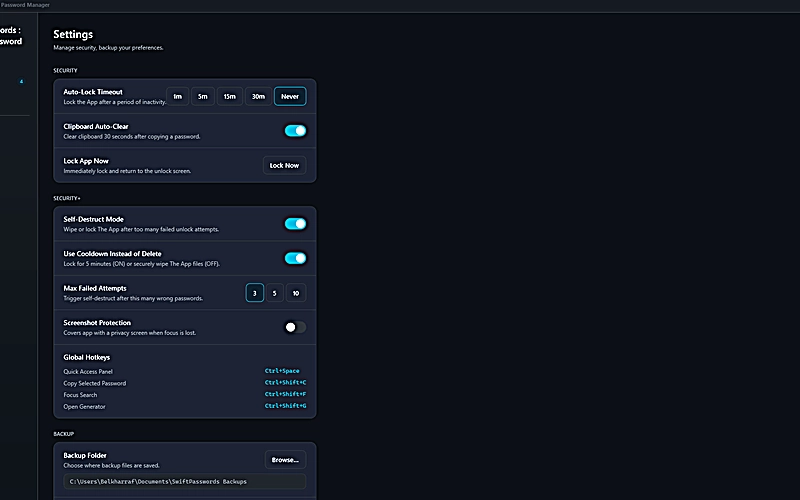Viewport: 800px width, 500px height.
Task: Toggle Use Cooldown Instead of Delete
Action: pos(295,258)
